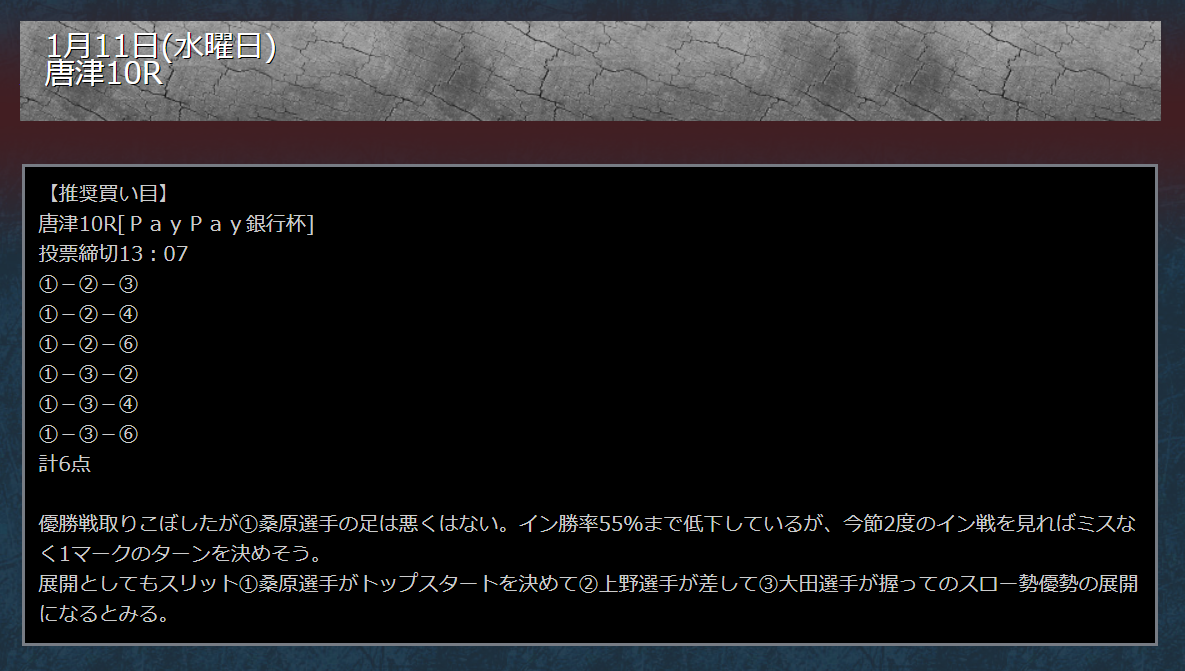Click the voting deadline 投票締切13:07 line
This screenshot has width=1185, height=671.
[113, 254]
